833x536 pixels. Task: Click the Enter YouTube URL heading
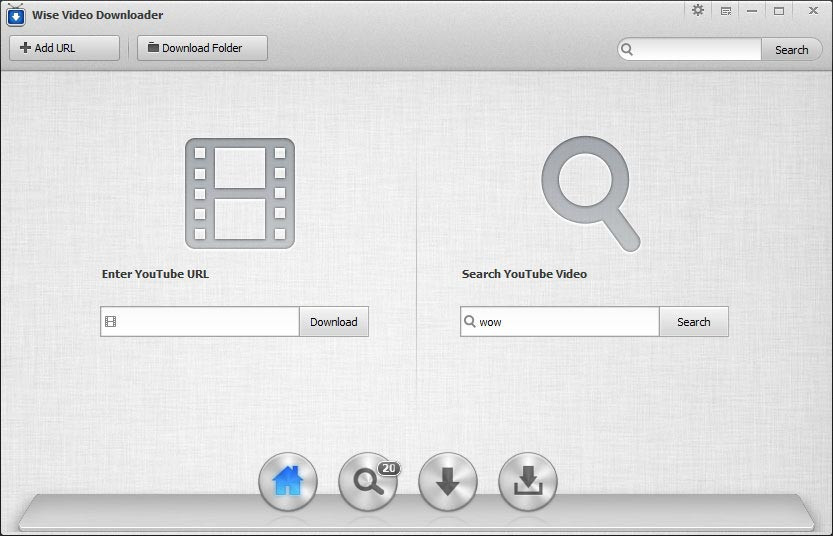[155, 274]
